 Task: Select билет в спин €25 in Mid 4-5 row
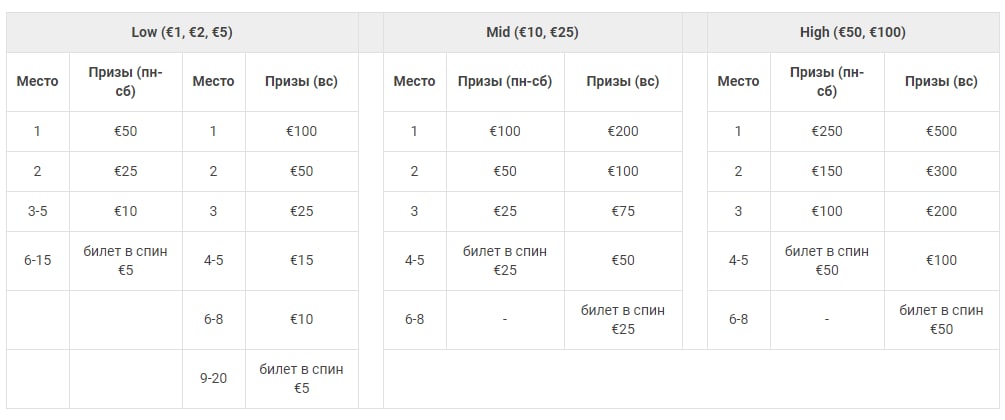pos(504,260)
